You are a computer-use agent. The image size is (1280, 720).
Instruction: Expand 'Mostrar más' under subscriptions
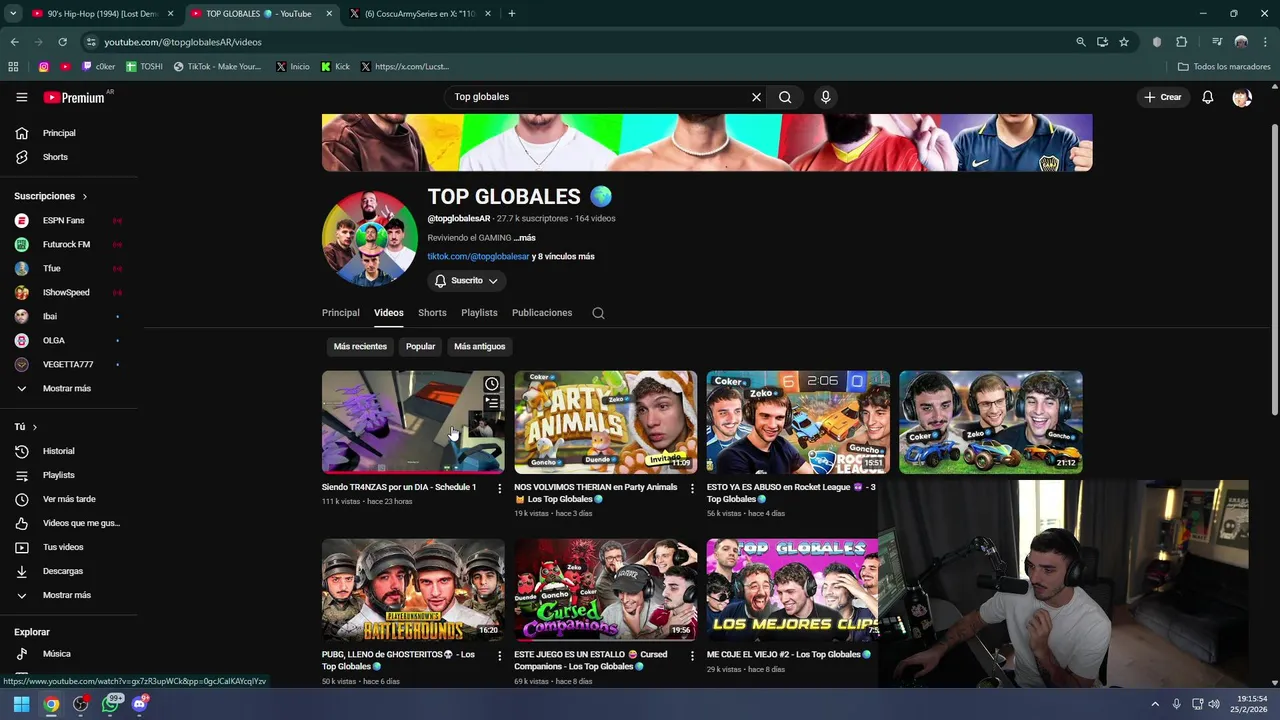[x=70, y=388]
